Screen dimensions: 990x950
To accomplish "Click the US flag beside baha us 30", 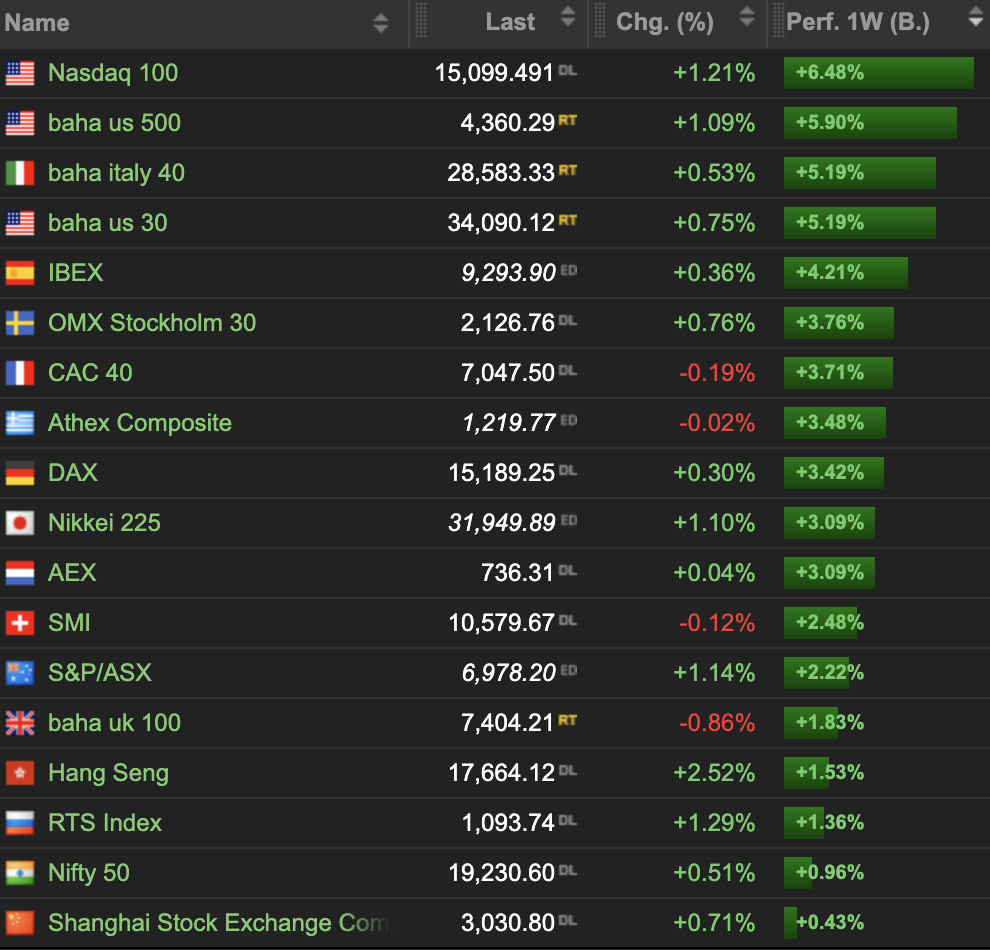I will point(20,223).
